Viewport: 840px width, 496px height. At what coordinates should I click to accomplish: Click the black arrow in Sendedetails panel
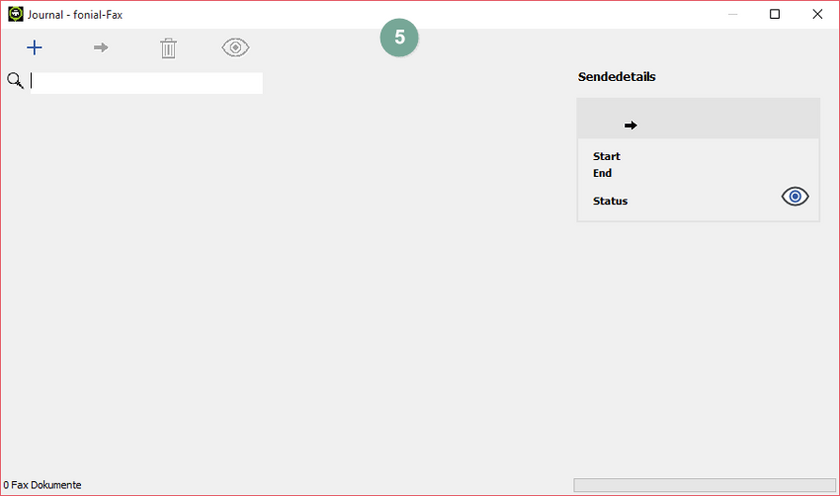630,125
